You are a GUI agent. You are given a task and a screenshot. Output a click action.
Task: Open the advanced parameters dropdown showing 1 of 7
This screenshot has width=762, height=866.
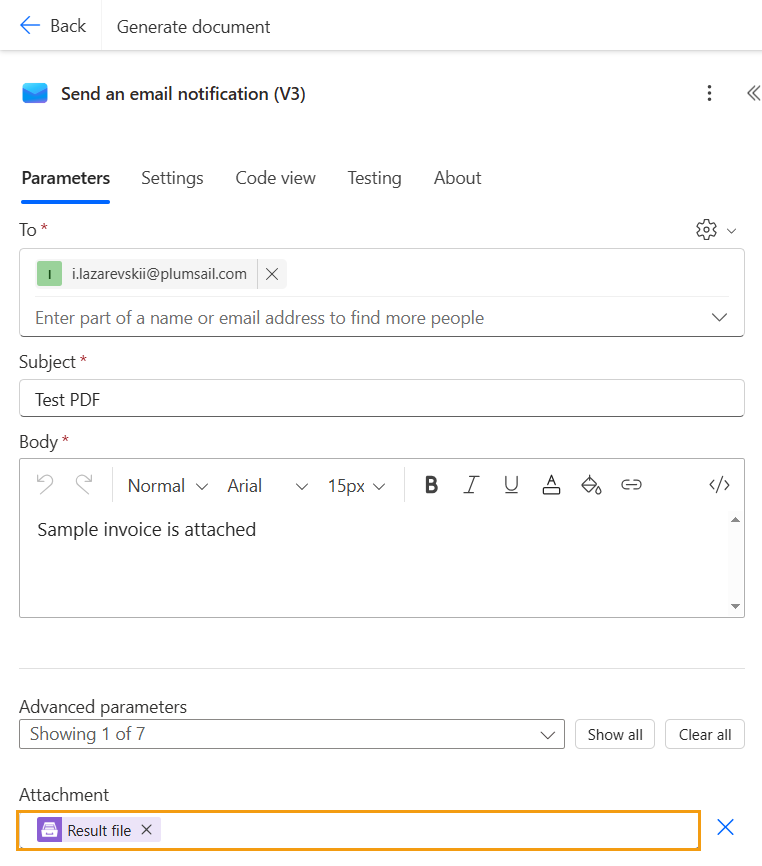(292, 734)
